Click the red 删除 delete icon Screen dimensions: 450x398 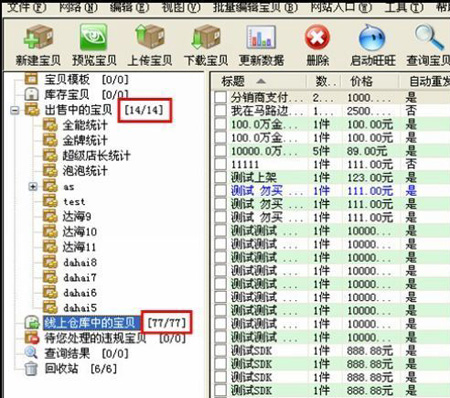point(317,37)
